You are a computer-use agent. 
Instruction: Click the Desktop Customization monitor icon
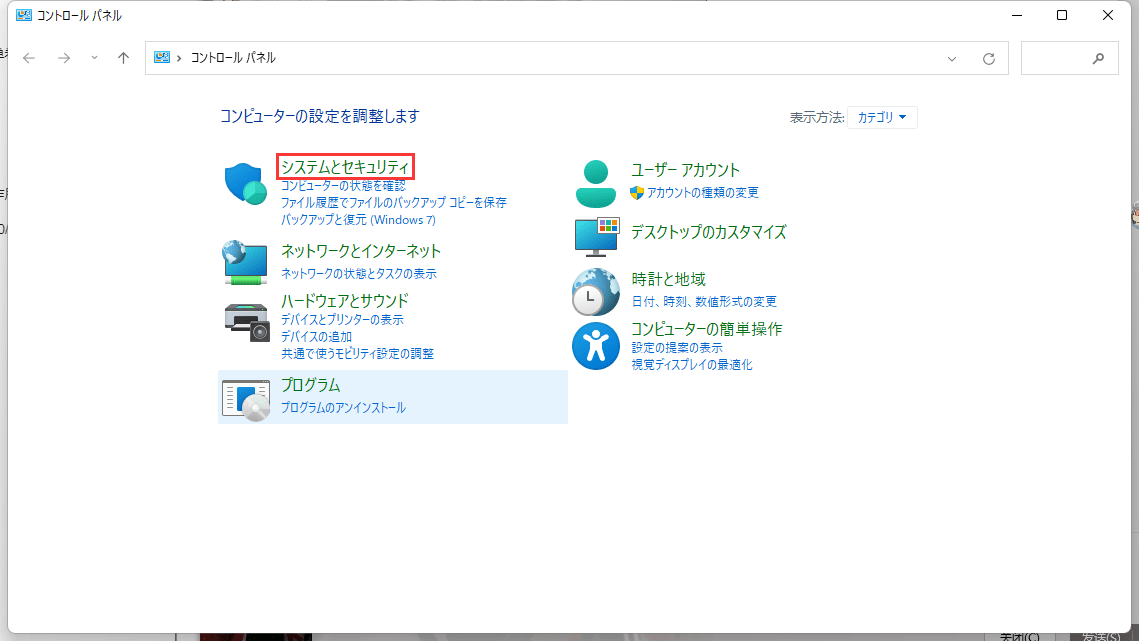tap(596, 237)
